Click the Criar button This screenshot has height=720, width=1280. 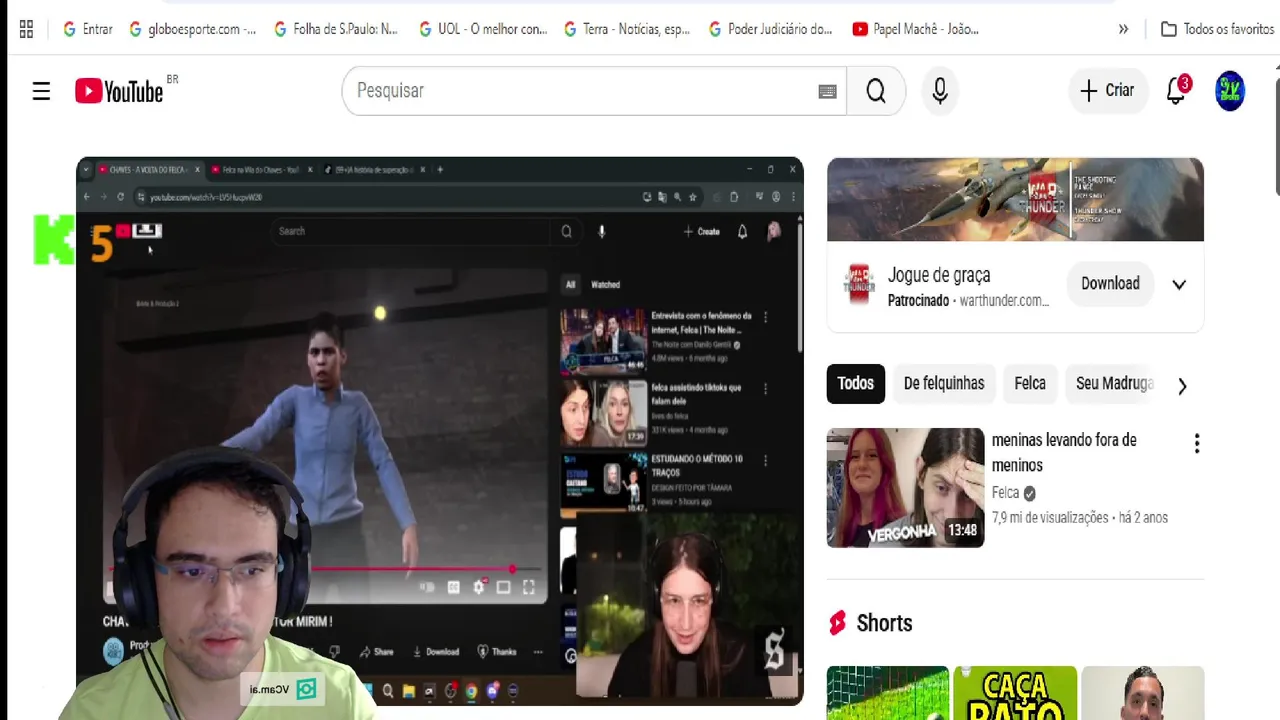[1107, 91]
